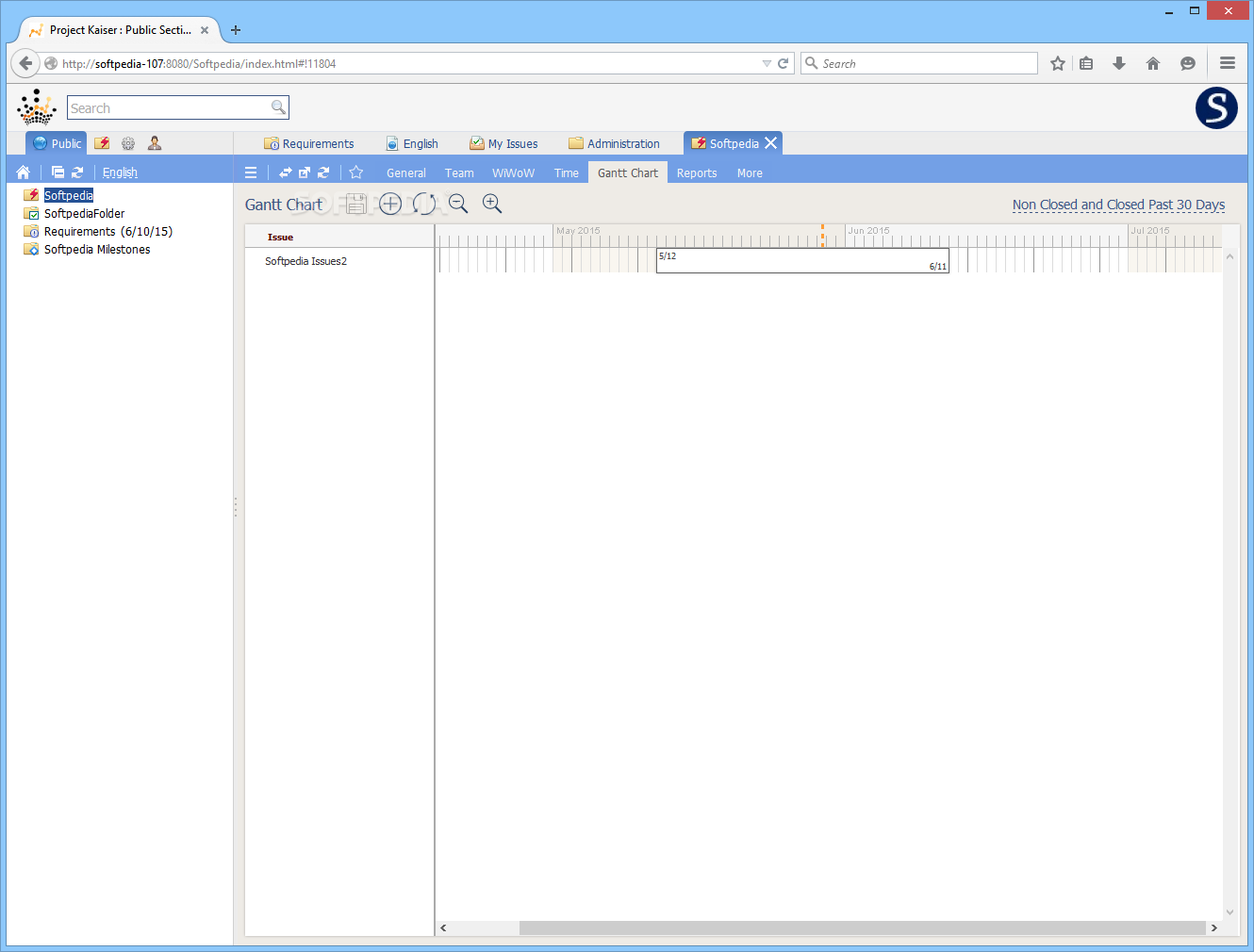The image size is (1254, 952).
Task: Open the settings gear icon beside Public
Action: [x=128, y=143]
